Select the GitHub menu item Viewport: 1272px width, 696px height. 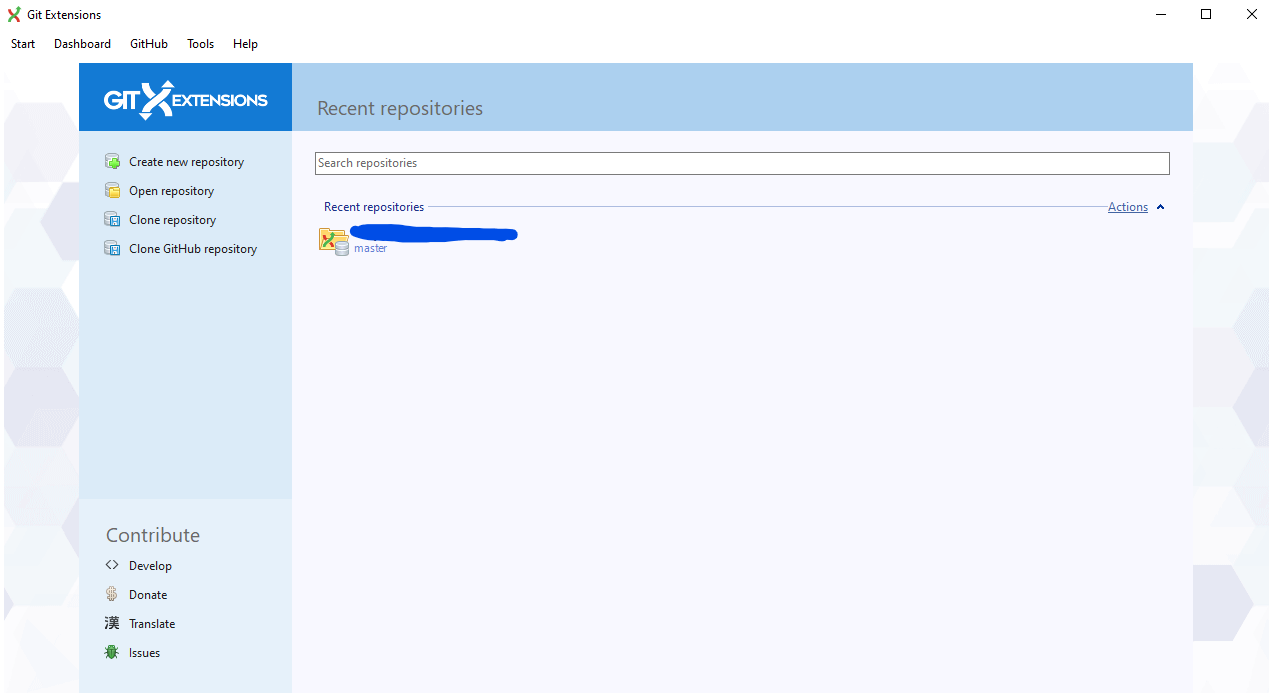[148, 43]
